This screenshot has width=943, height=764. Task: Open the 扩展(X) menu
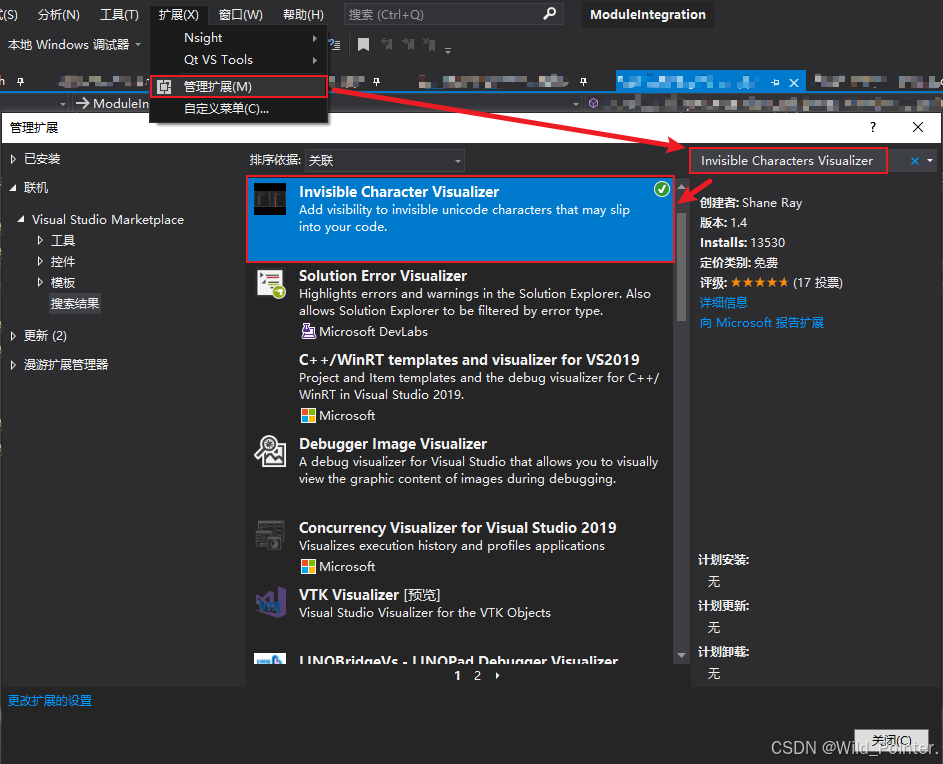179,14
